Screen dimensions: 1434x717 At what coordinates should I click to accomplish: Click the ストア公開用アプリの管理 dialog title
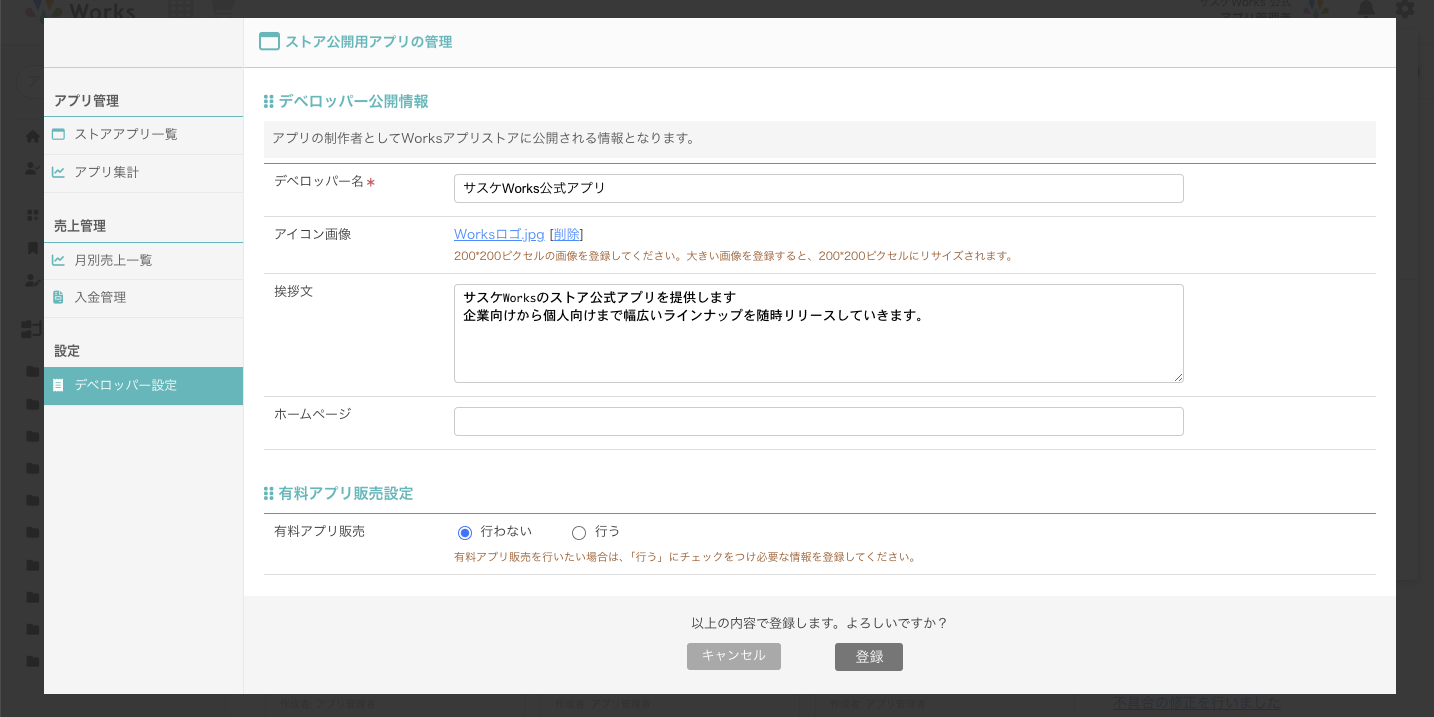(x=369, y=42)
